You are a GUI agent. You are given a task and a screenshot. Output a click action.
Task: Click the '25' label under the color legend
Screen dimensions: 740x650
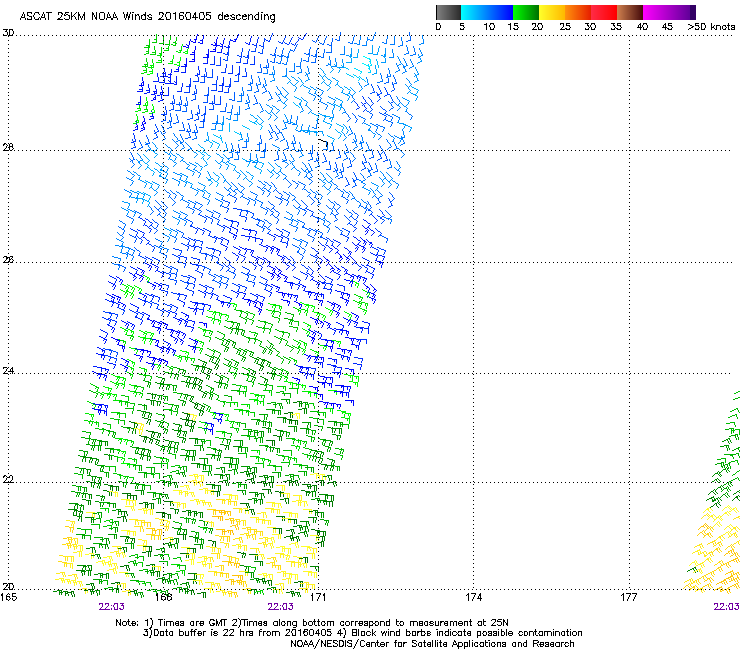[565, 27]
